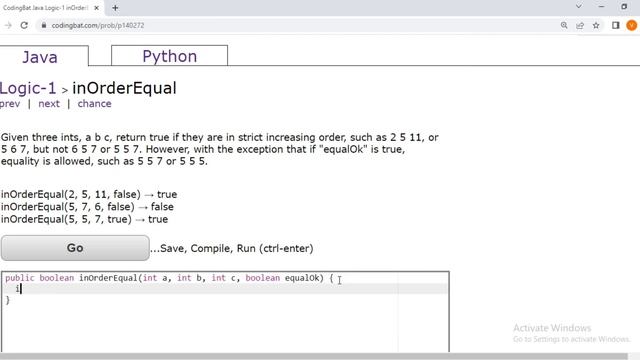Switch to the Python tab
This screenshot has width=640, height=360.
point(169,56)
